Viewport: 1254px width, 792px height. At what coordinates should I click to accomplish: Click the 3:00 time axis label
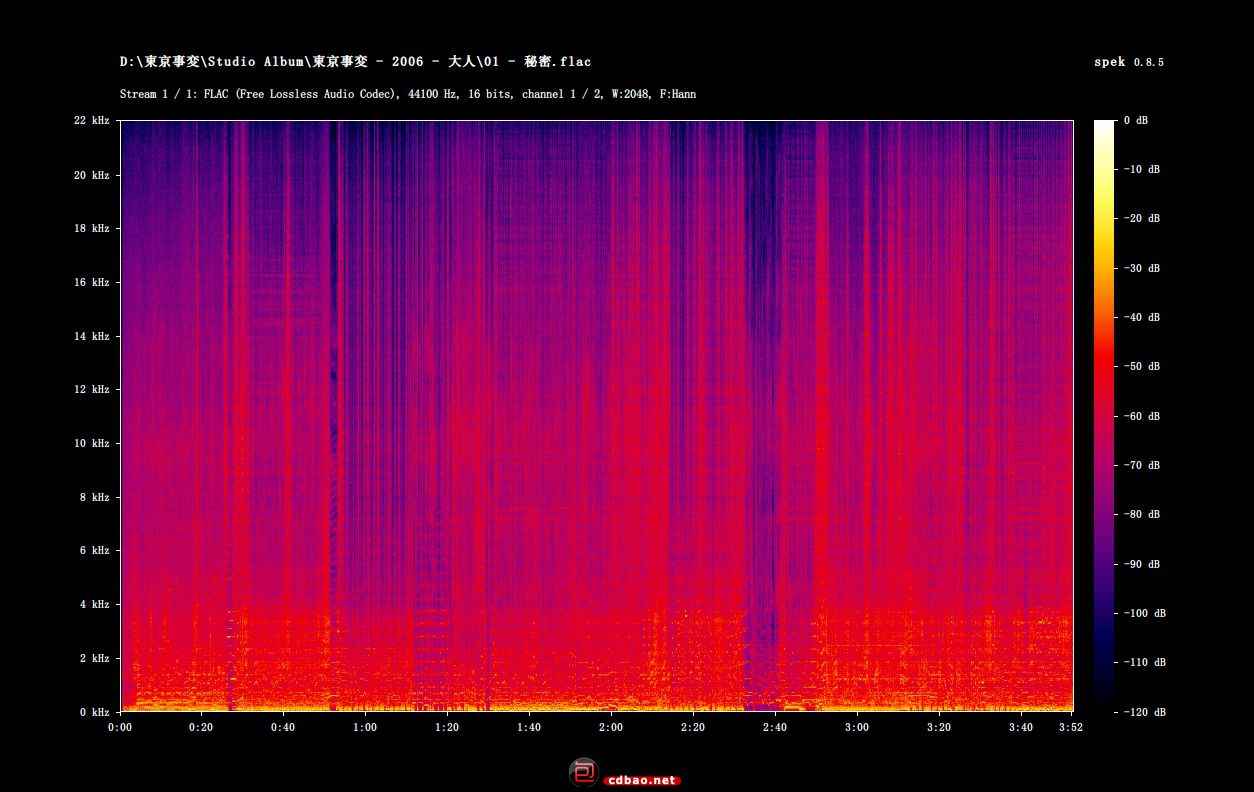click(857, 728)
